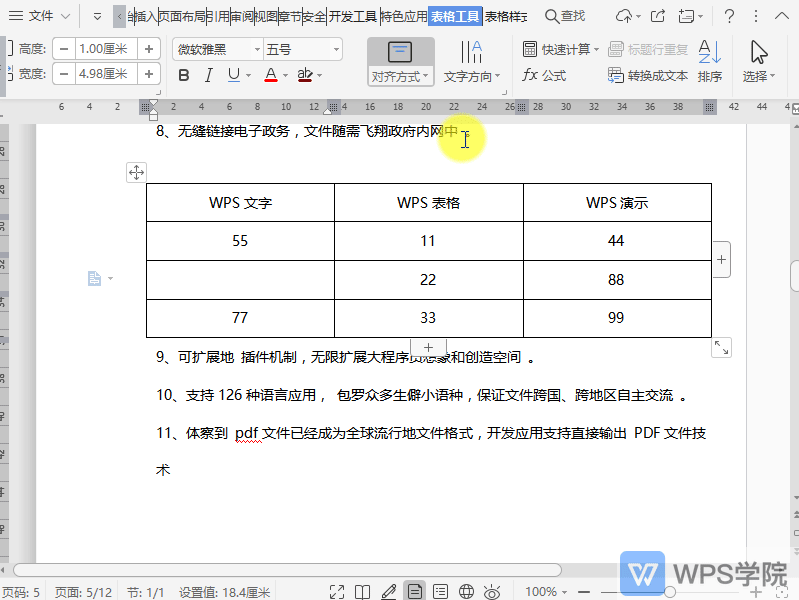Expand the underline style dropdown arrow

coord(249,75)
